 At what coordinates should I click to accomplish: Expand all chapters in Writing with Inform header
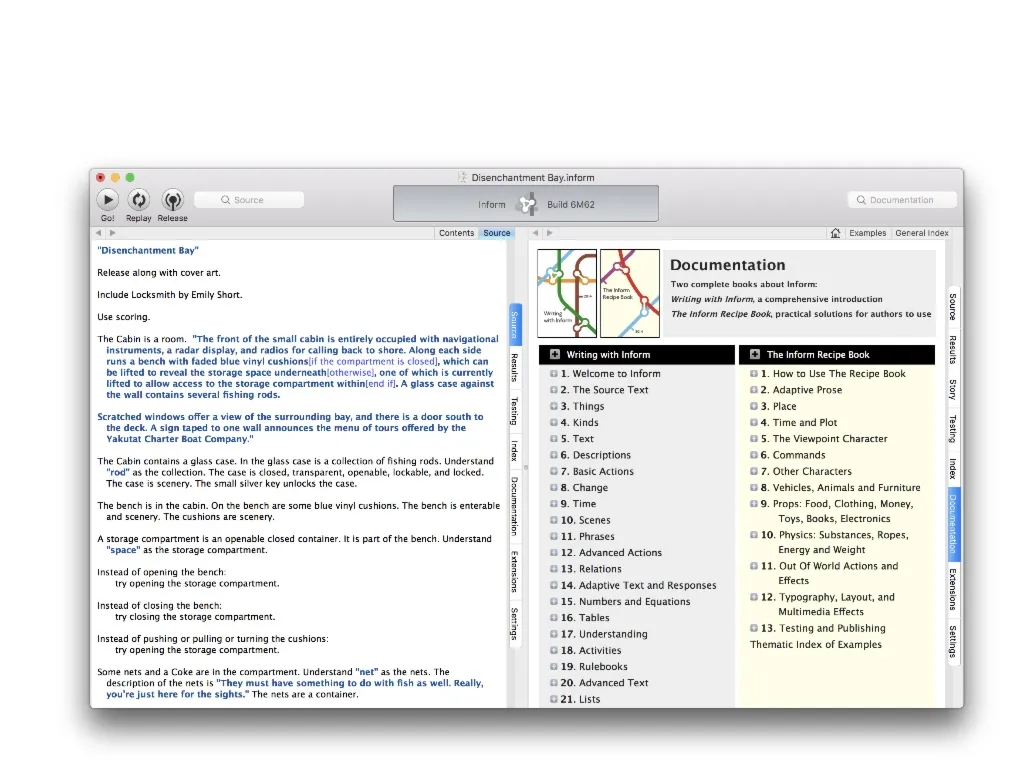pyautogui.click(x=555, y=354)
